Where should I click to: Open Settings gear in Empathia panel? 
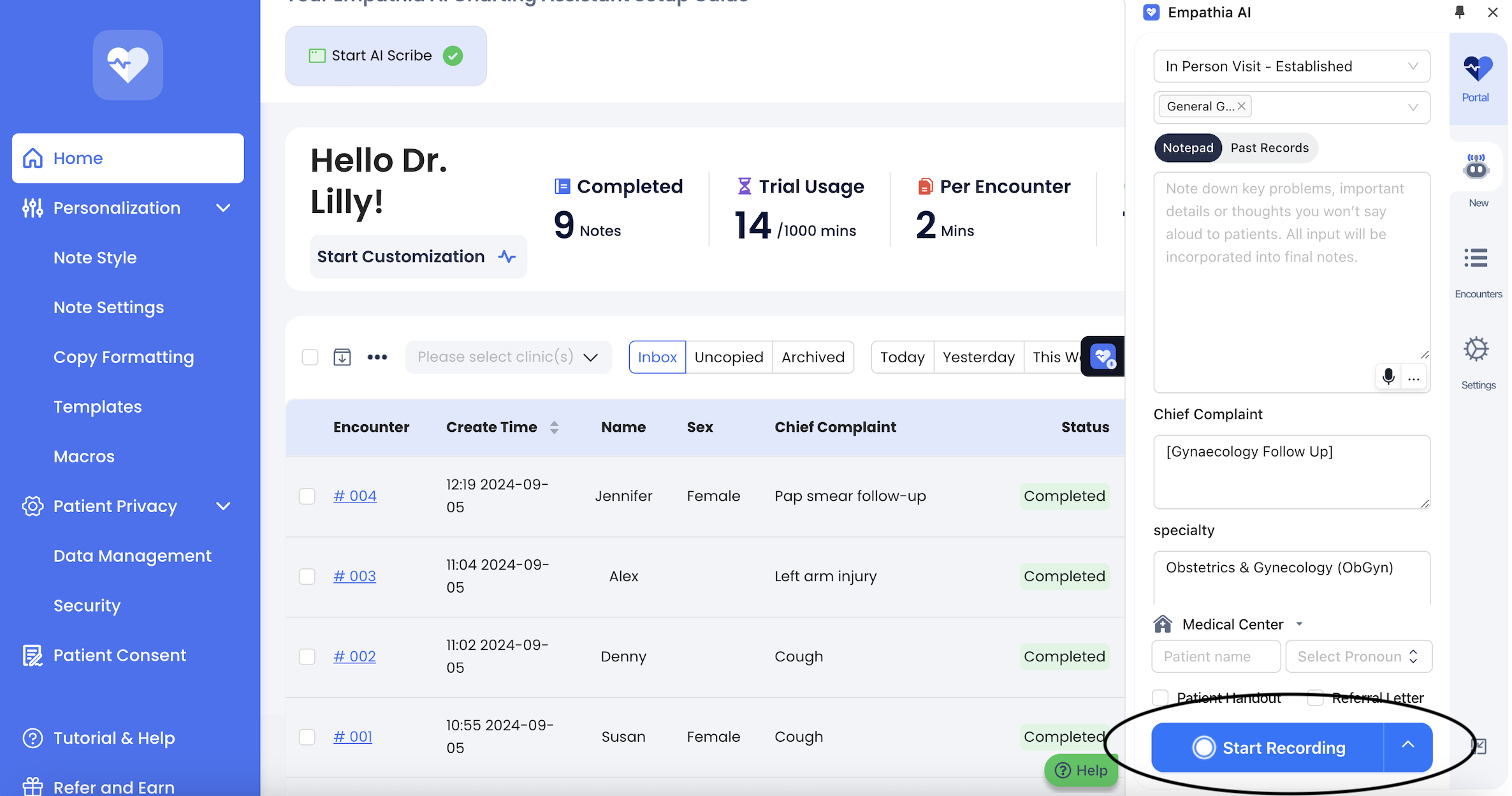coord(1476,350)
